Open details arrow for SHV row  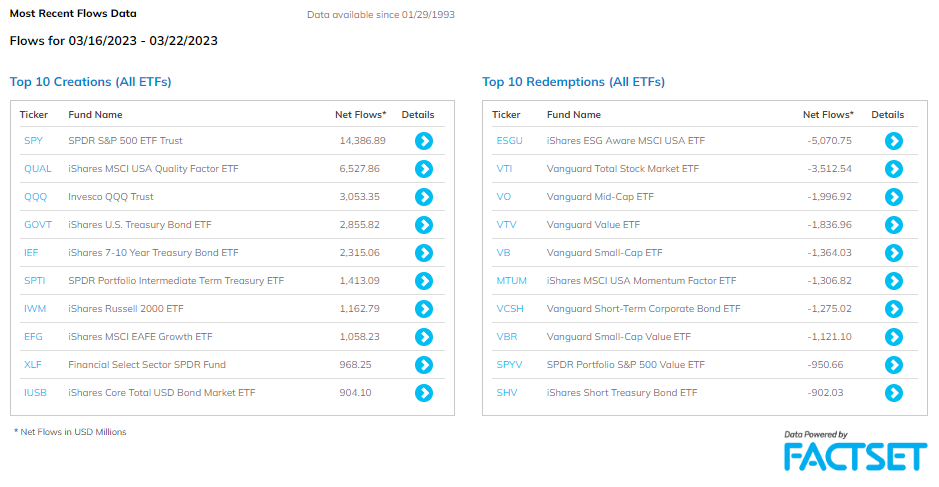pyautogui.click(x=894, y=393)
